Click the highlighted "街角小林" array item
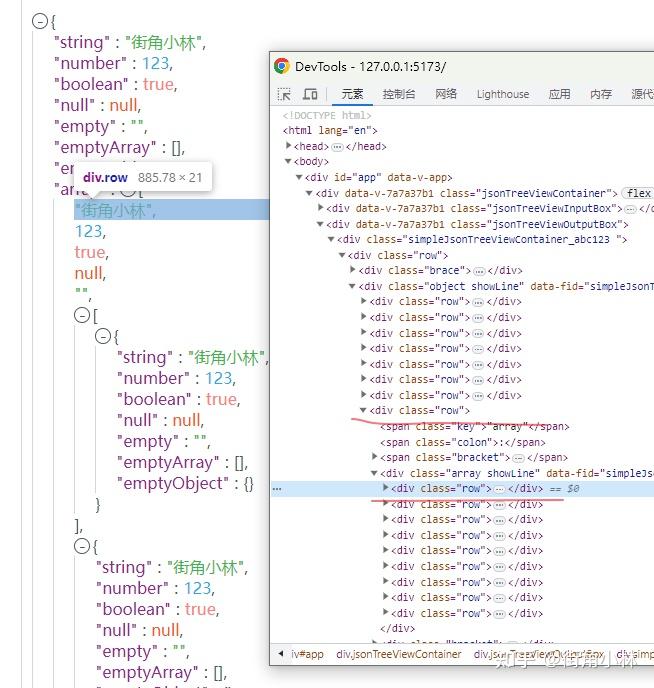The width and height of the screenshot is (654, 688). click(171, 210)
